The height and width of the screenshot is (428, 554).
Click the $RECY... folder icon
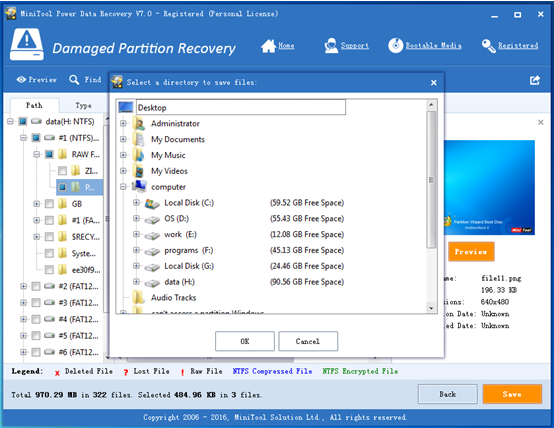[x=63, y=236]
